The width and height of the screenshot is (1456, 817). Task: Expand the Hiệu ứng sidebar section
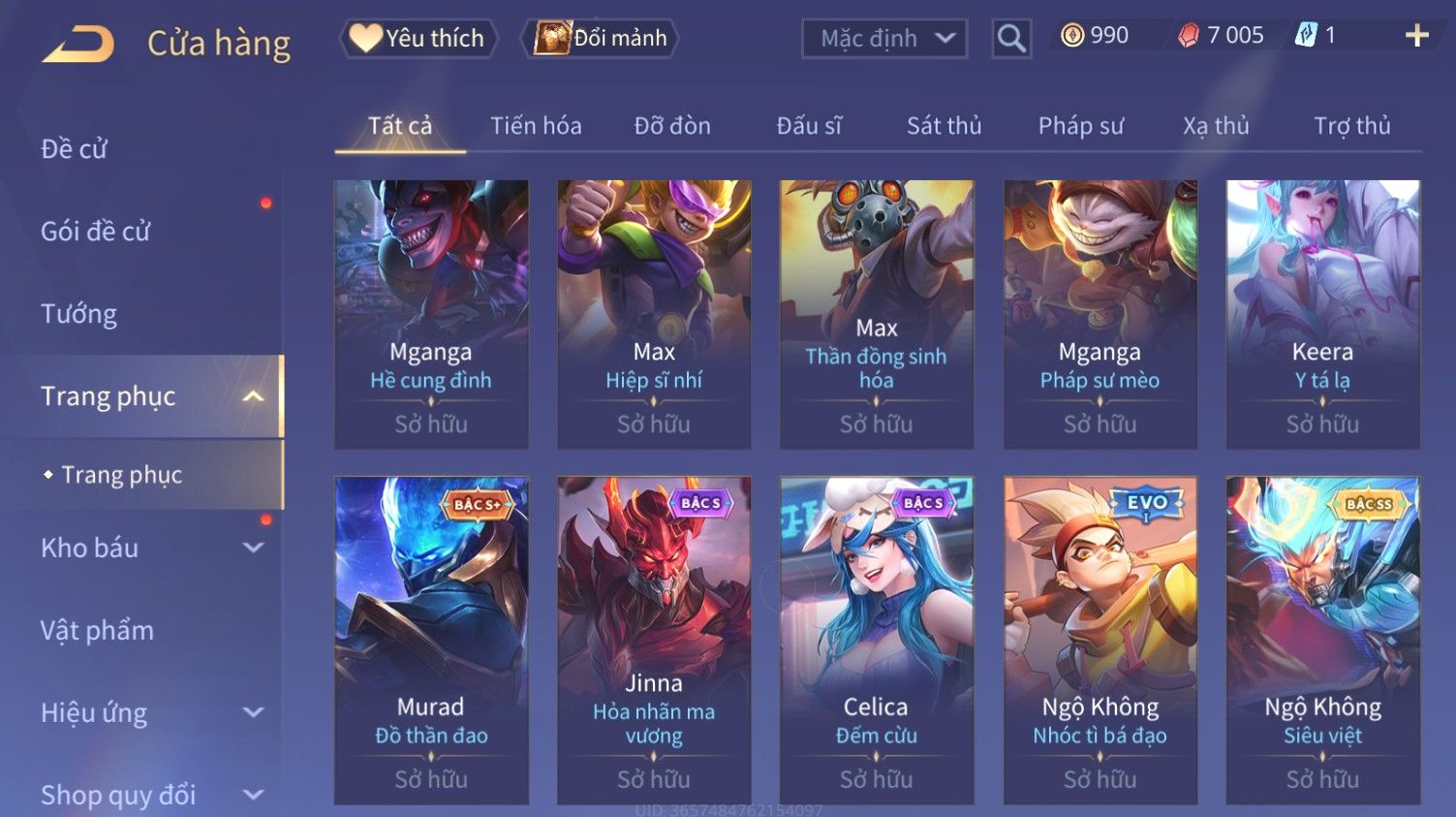click(253, 712)
